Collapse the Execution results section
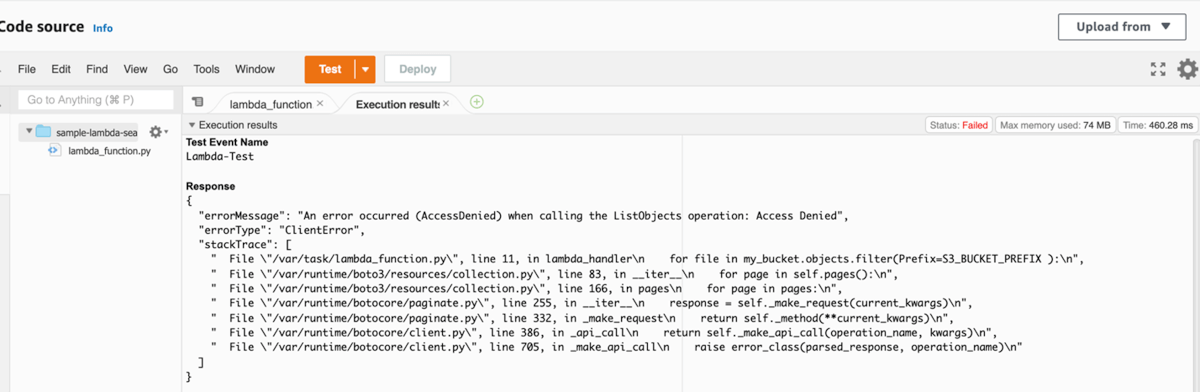Viewport: 1200px width, 392px height. coord(192,125)
